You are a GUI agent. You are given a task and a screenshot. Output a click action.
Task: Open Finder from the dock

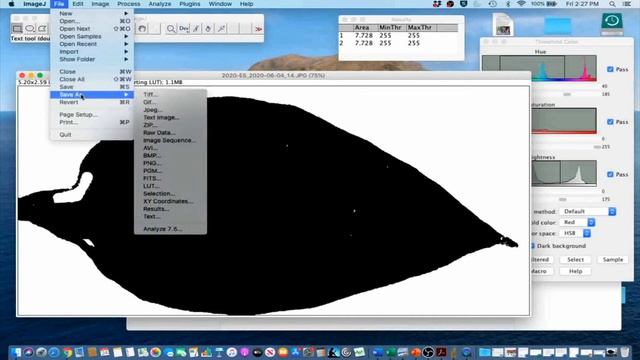tap(16, 352)
